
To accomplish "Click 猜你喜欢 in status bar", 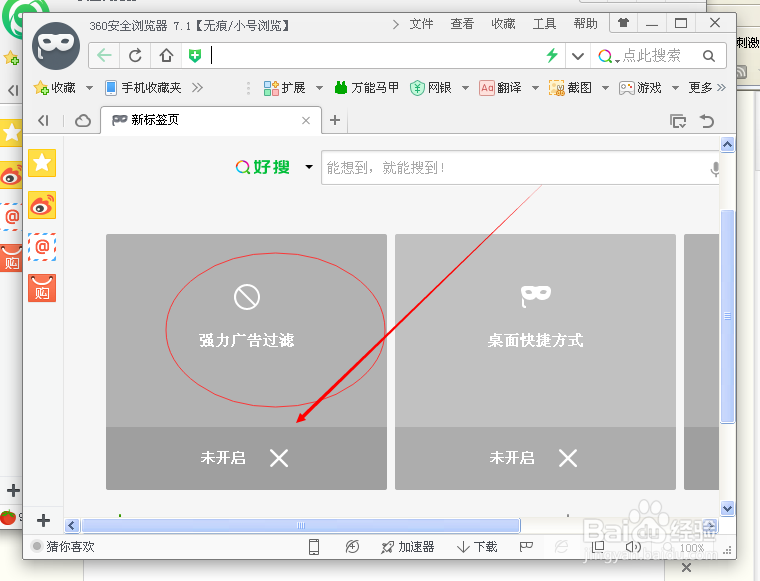I will pyautogui.click(x=63, y=547).
